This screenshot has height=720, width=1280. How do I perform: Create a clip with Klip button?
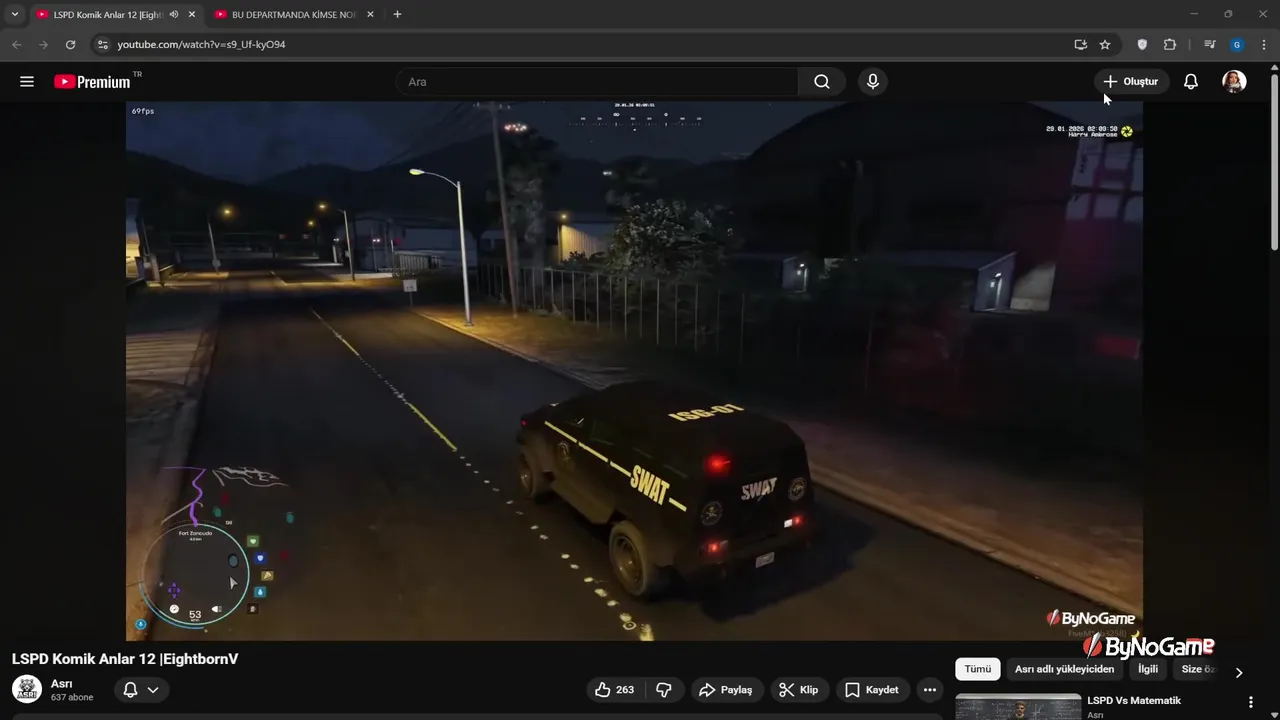coord(798,690)
